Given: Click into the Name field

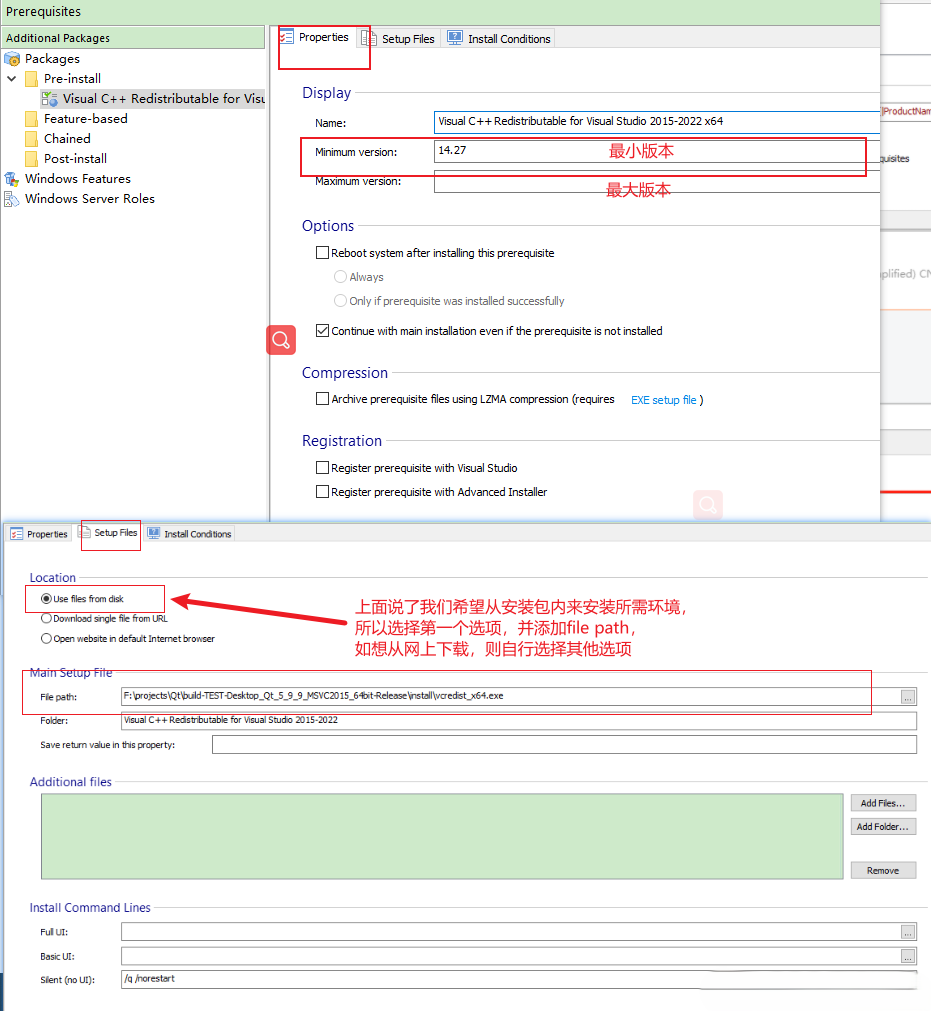Looking at the screenshot, I should [656, 122].
